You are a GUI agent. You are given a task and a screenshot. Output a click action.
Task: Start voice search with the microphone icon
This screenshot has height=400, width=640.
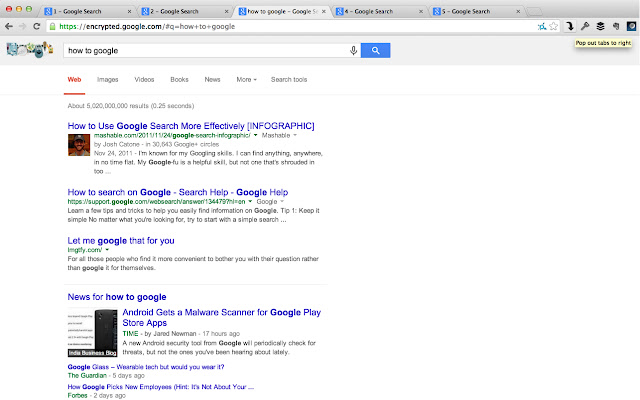[x=353, y=51]
